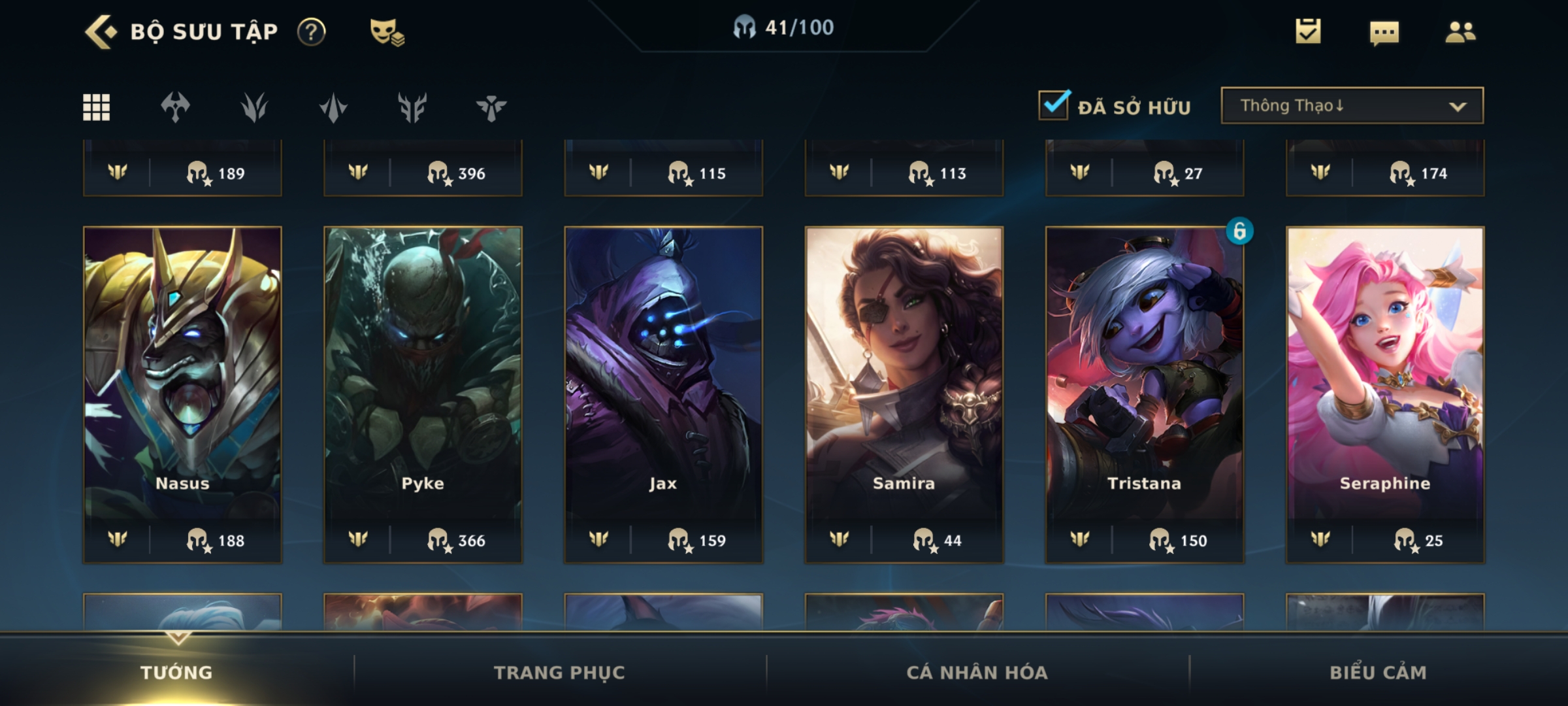Open the missions checklist icon
Screen dimensions: 1568x706
(x=1308, y=31)
